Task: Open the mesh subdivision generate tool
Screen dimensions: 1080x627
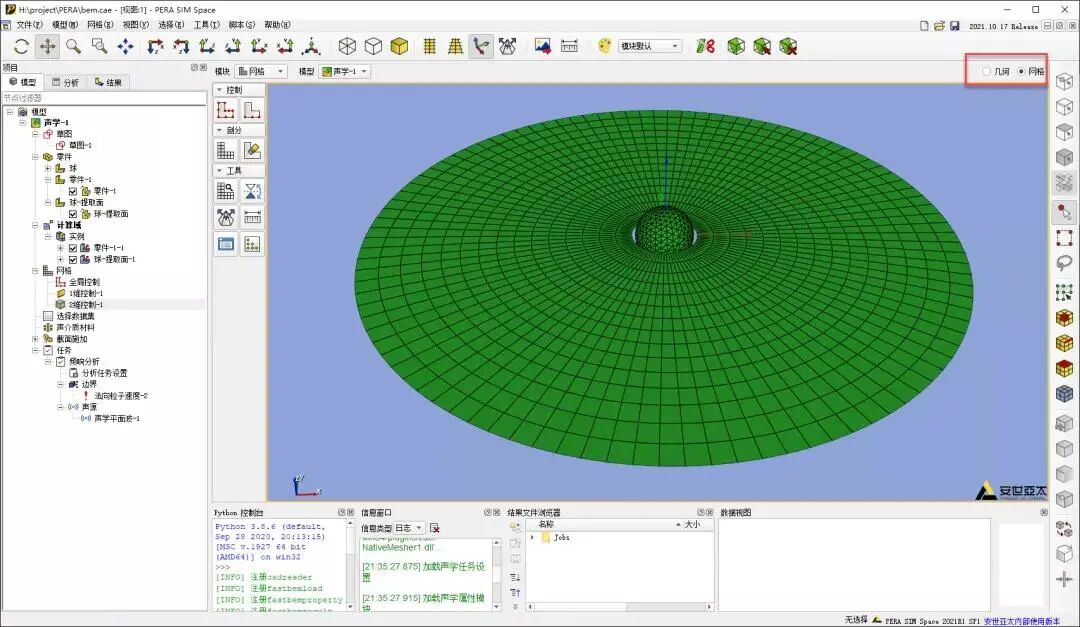Action: tap(225, 150)
